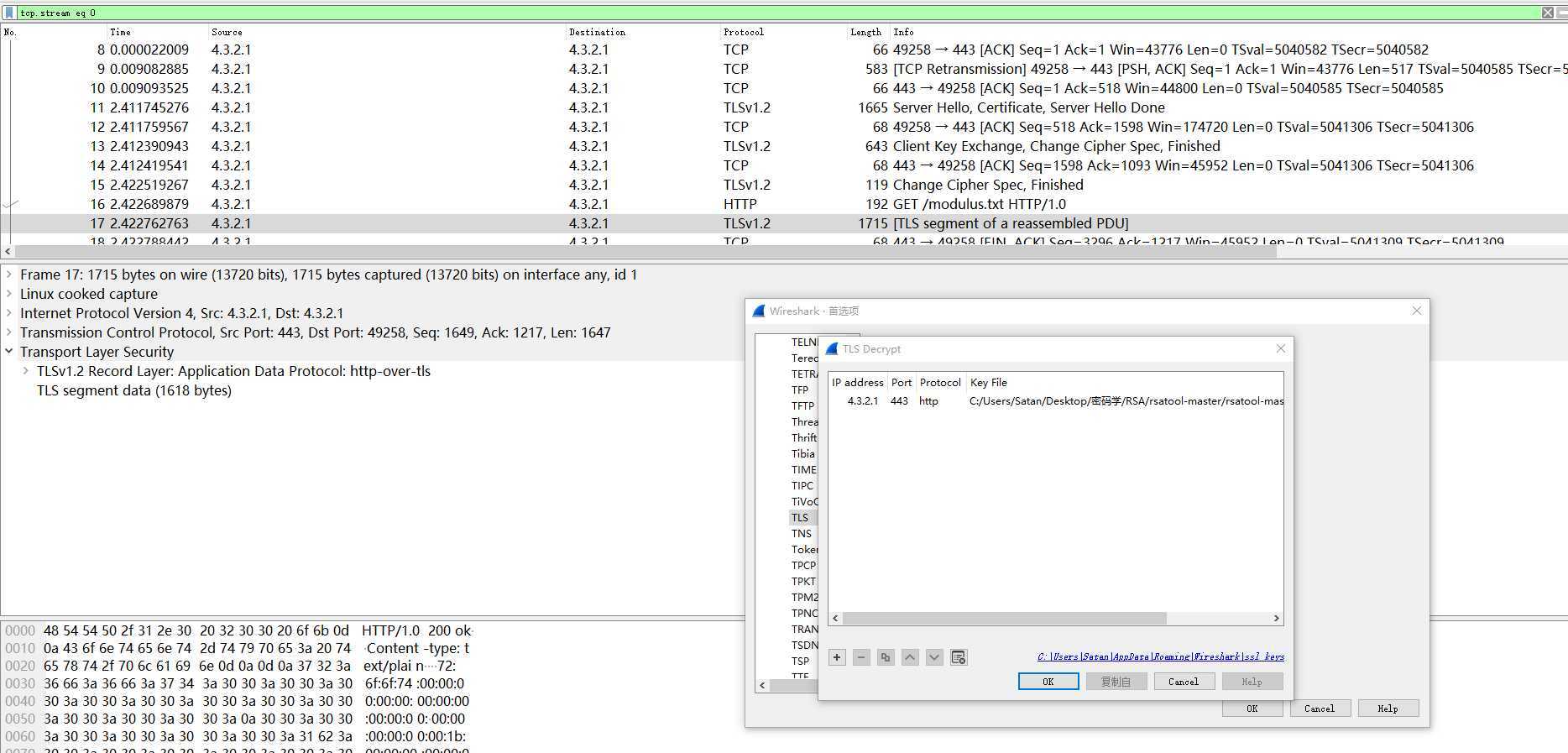Expand Linux cooked capture section
This screenshot has width=1568, height=753.
point(9,294)
